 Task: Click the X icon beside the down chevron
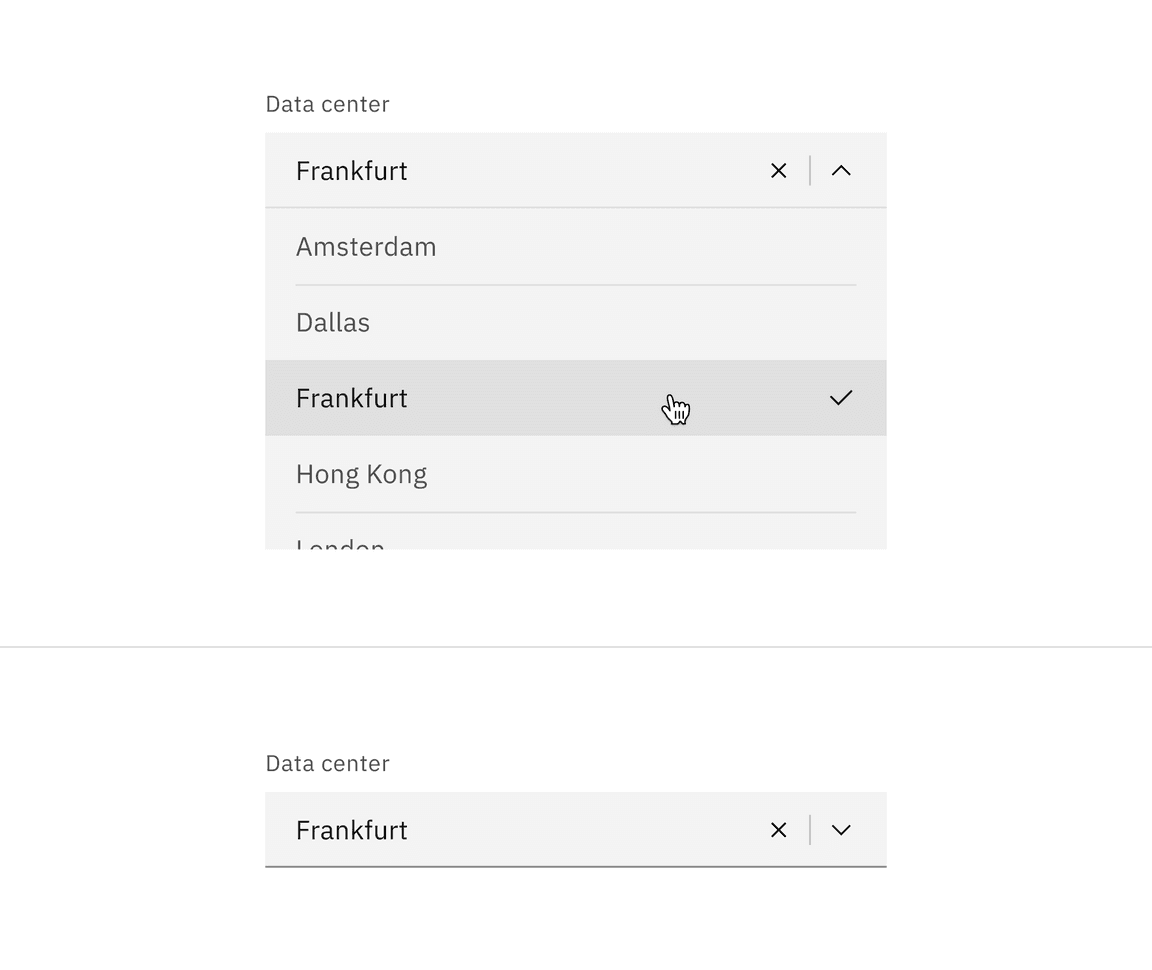778,830
